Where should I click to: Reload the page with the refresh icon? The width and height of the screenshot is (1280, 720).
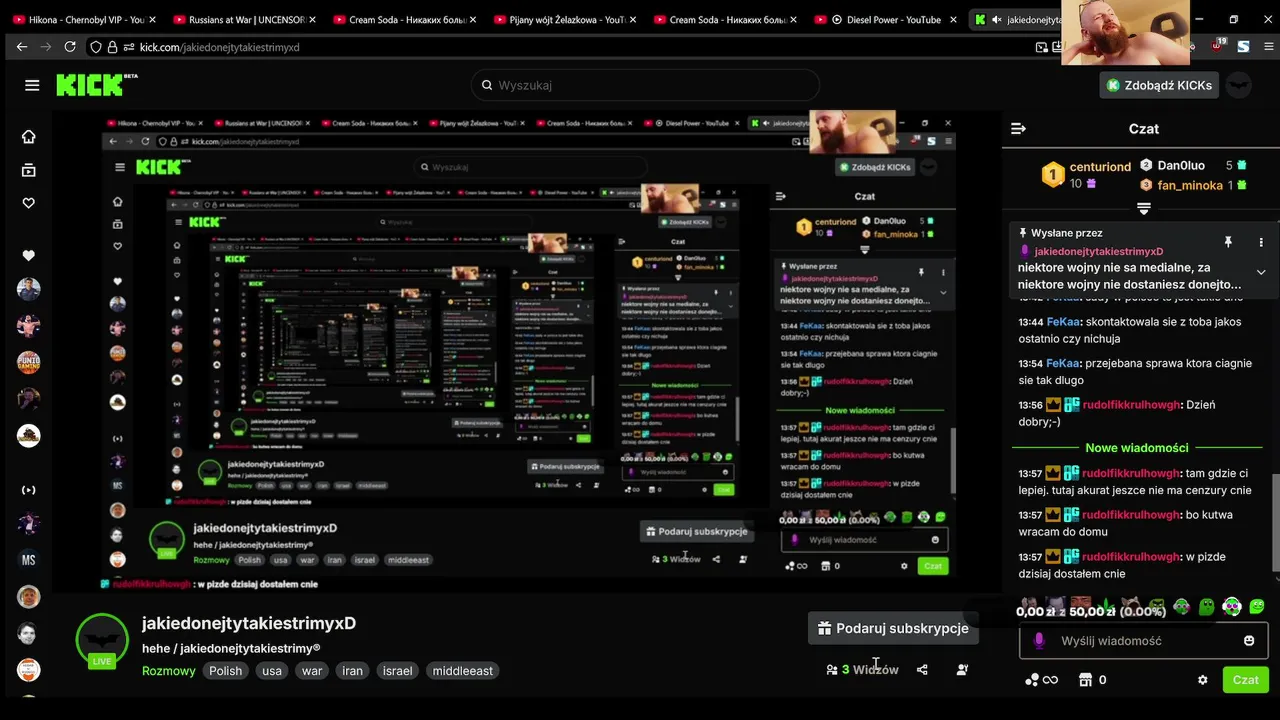coord(69,47)
